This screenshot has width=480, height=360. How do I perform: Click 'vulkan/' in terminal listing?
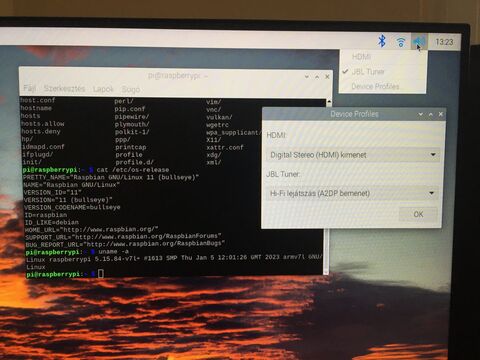click(219, 117)
